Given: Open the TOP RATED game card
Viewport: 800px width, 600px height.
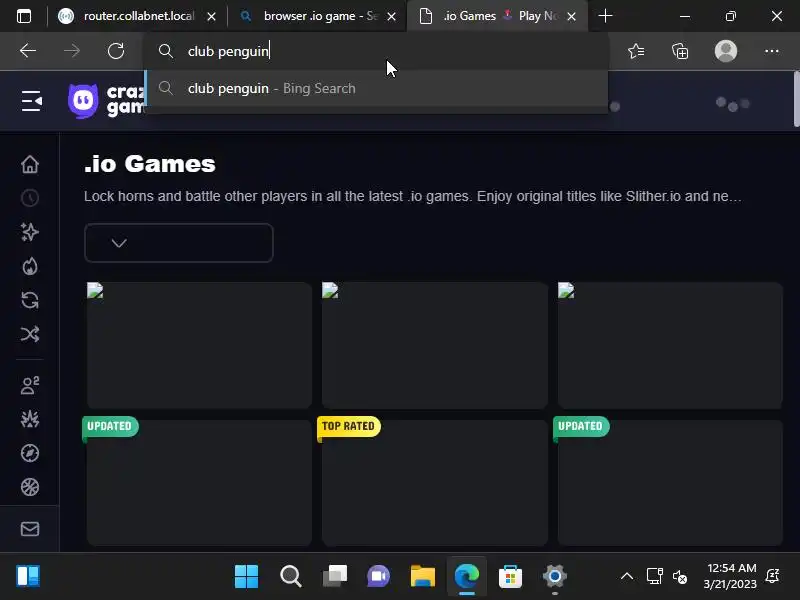Looking at the screenshot, I should click(x=435, y=483).
